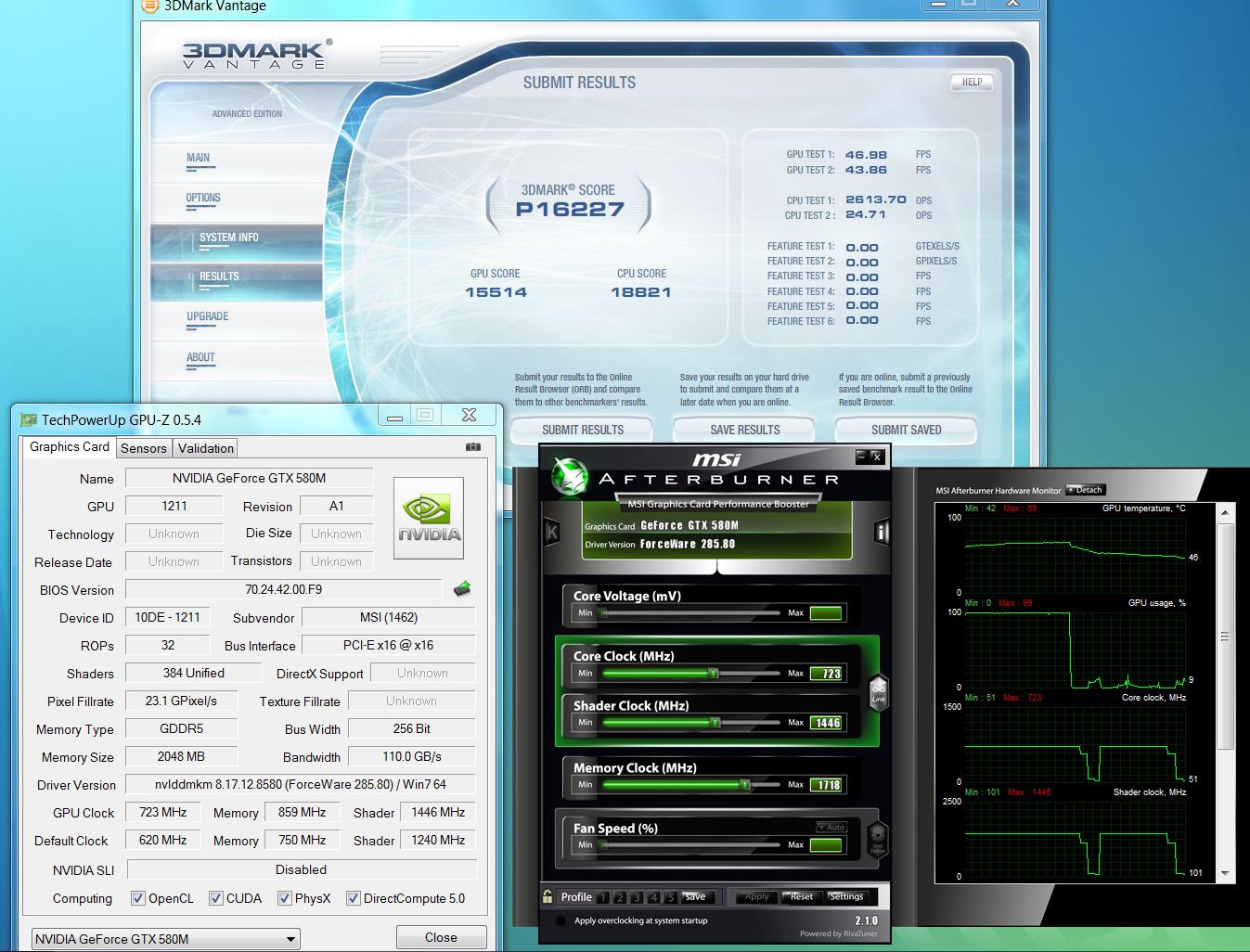
Task: Click the SUBMIT RESULTS button
Action: pyautogui.click(x=583, y=430)
